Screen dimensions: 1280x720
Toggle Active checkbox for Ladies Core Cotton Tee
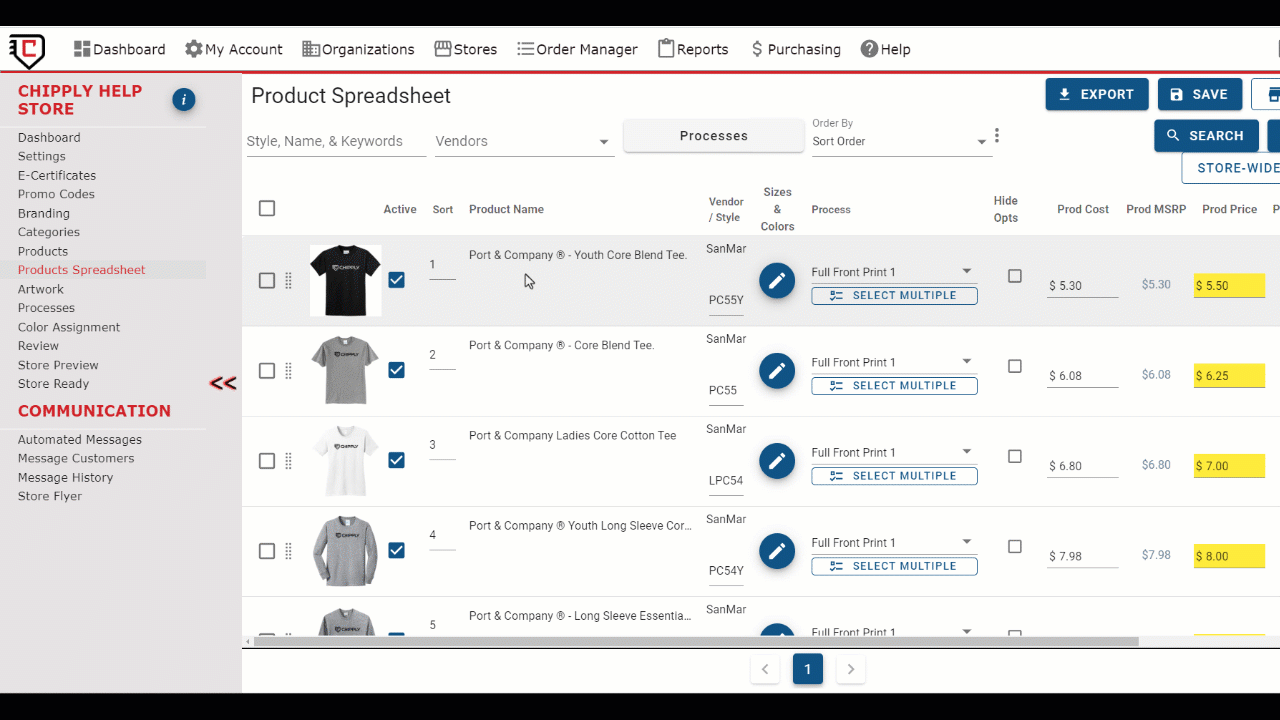397,460
